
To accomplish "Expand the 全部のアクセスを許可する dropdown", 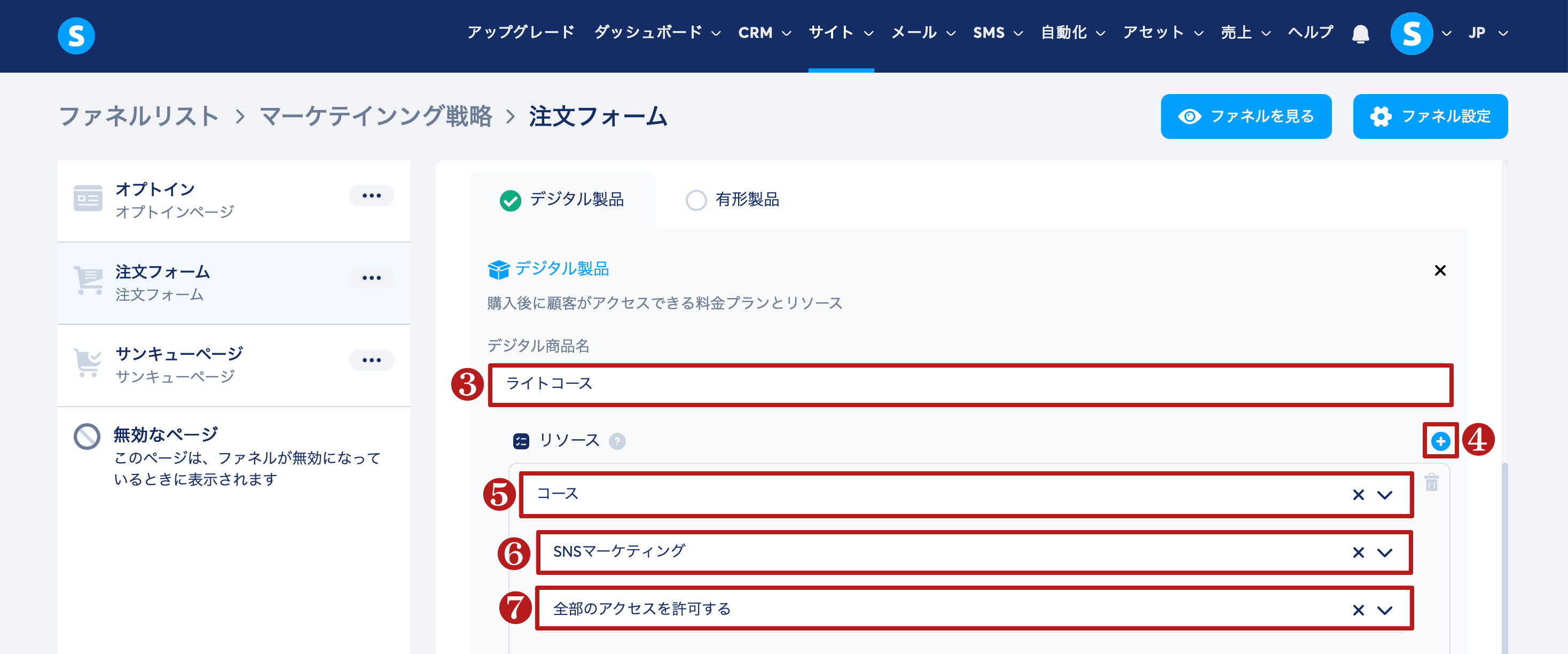I will point(1385,610).
